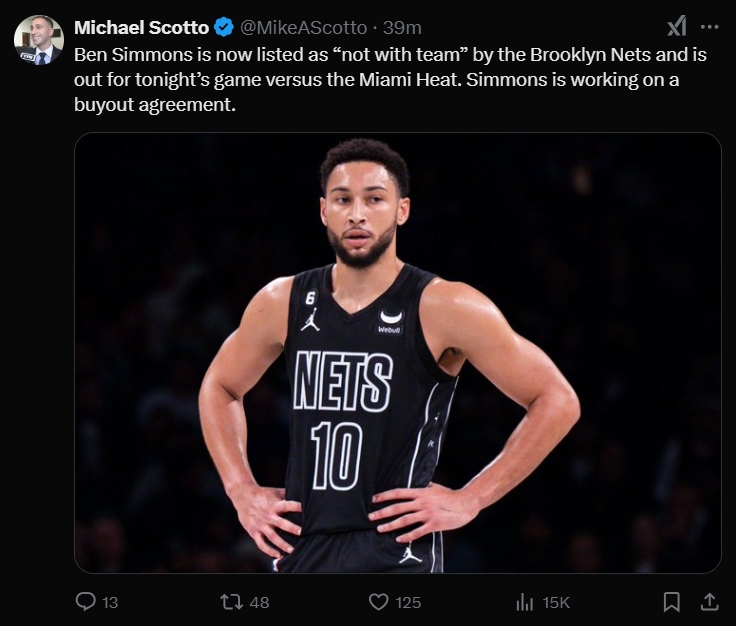Open view analytics bar chart icon
The width and height of the screenshot is (736, 626).
click(x=524, y=601)
